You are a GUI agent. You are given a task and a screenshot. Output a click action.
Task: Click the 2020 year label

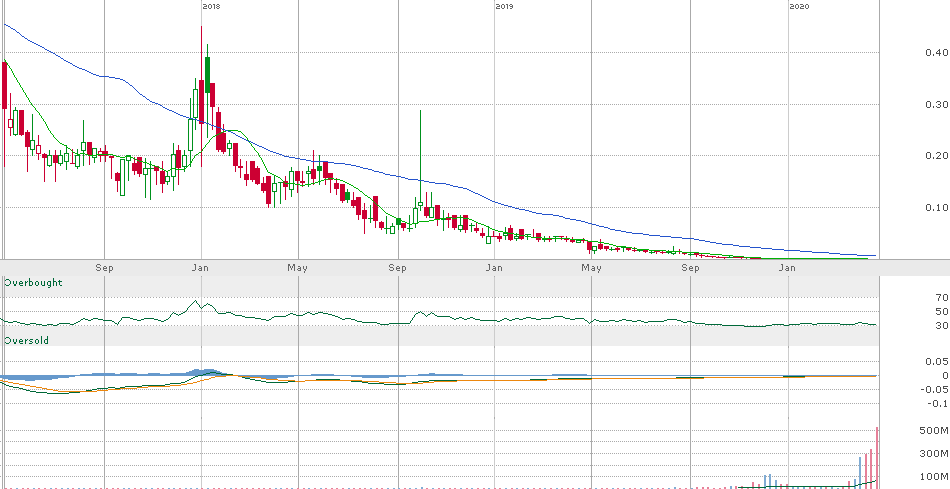click(799, 6)
